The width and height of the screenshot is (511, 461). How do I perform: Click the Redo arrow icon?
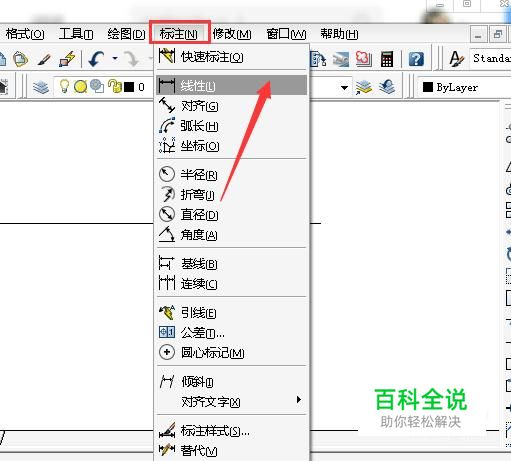(x=132, y=59)
